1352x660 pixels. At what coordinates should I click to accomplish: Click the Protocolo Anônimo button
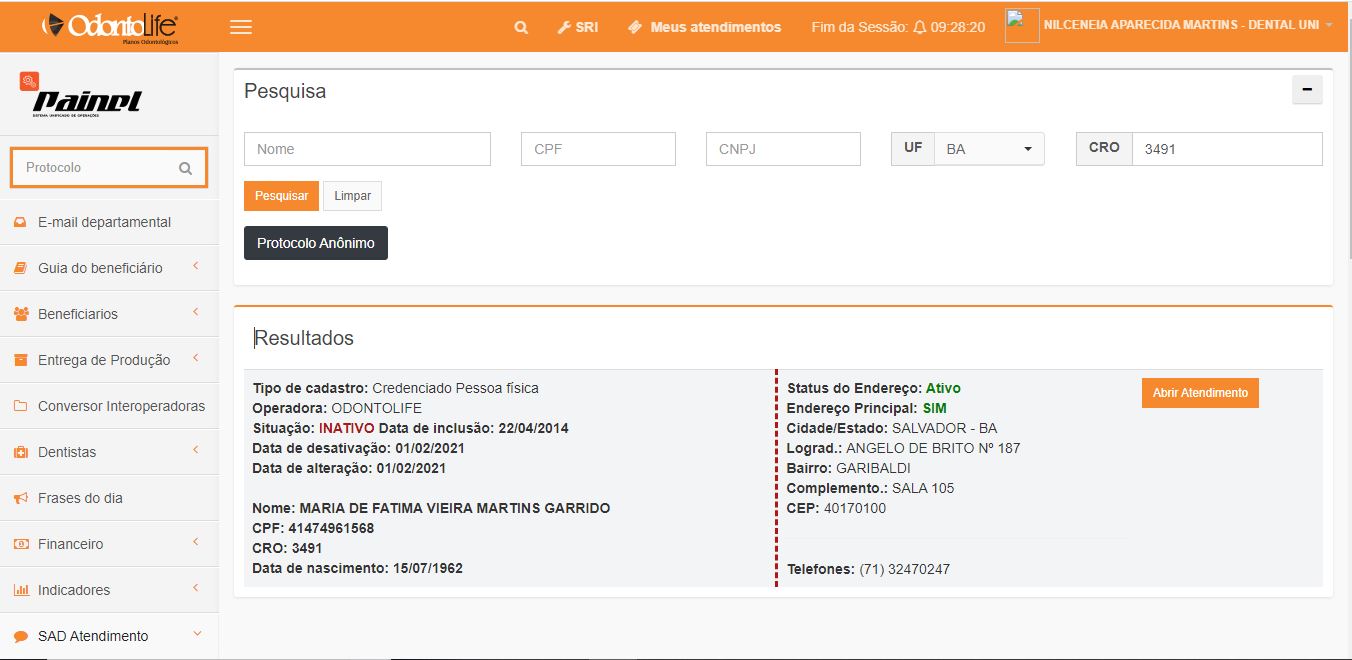(316, 243)
